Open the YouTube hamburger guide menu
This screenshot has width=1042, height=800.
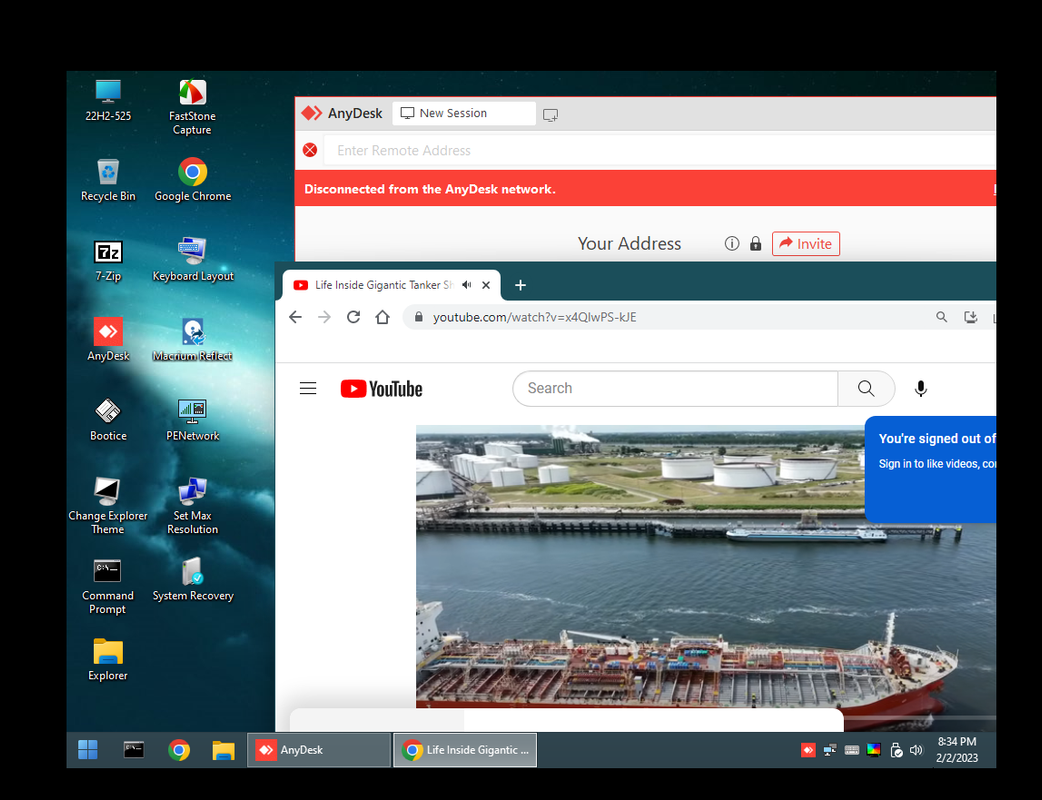tap(308, 389)
